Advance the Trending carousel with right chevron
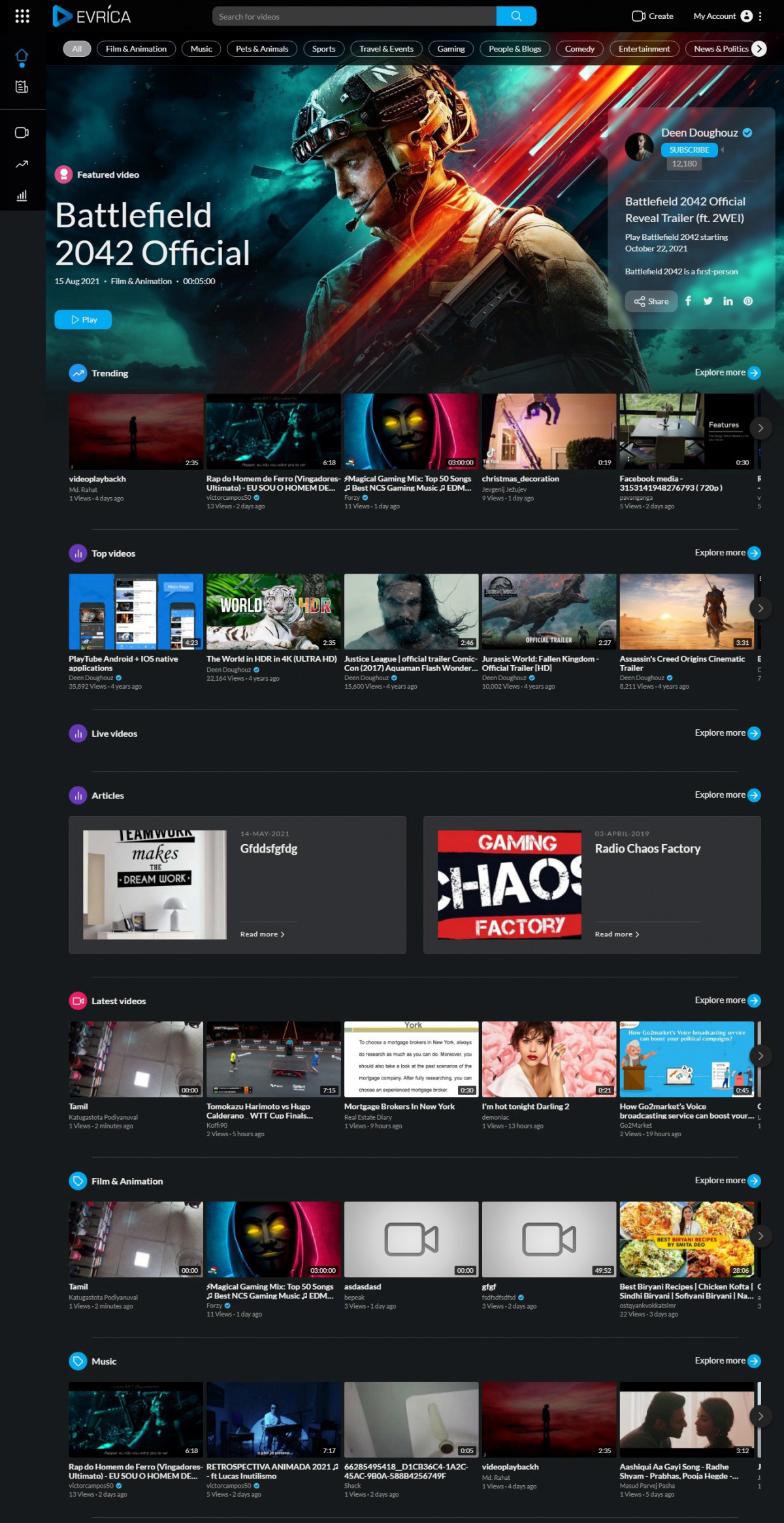784x1523 pixels. coord(760,428)
